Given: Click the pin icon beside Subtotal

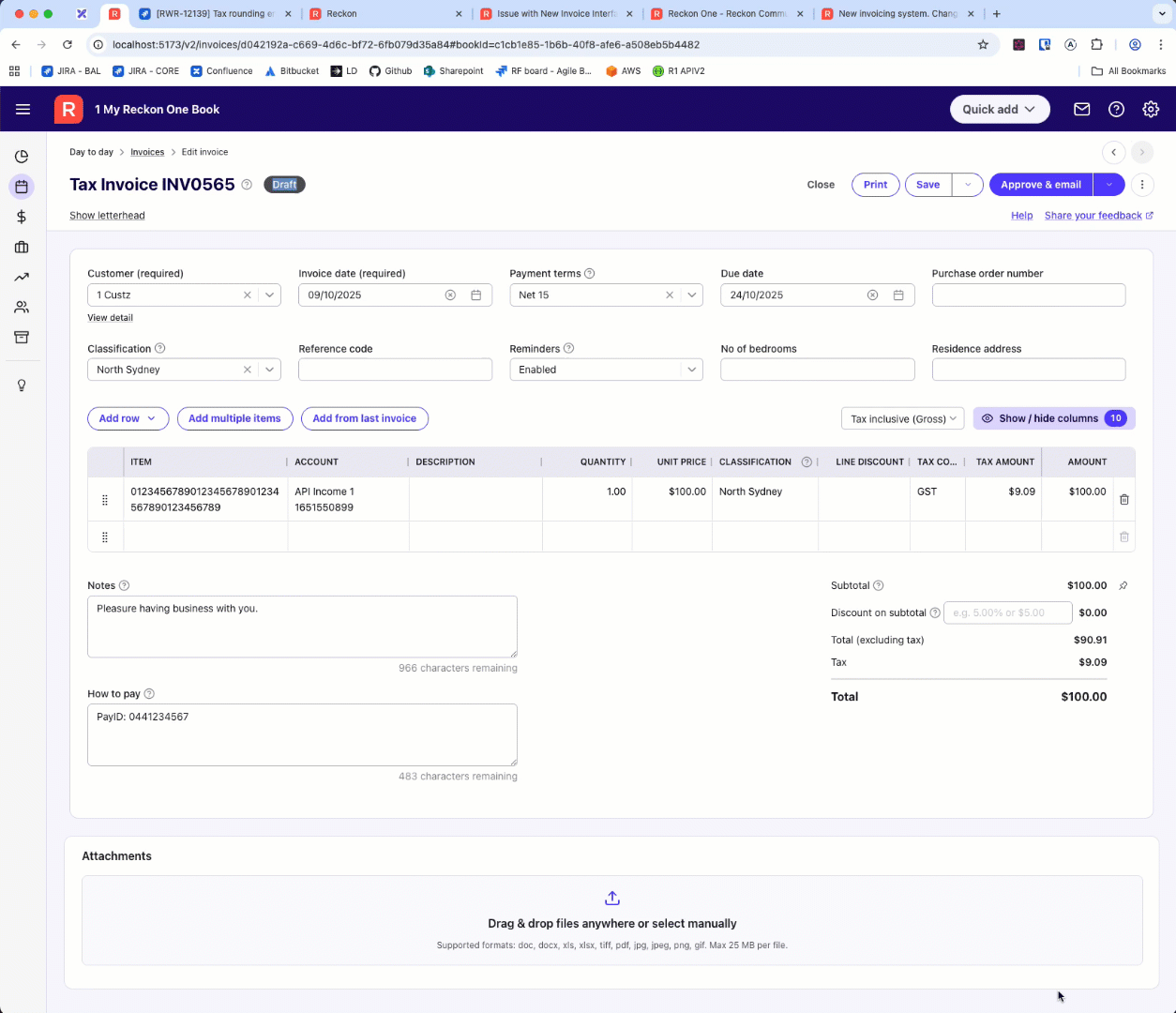Looking at the screenshot, I should 1123,585.
